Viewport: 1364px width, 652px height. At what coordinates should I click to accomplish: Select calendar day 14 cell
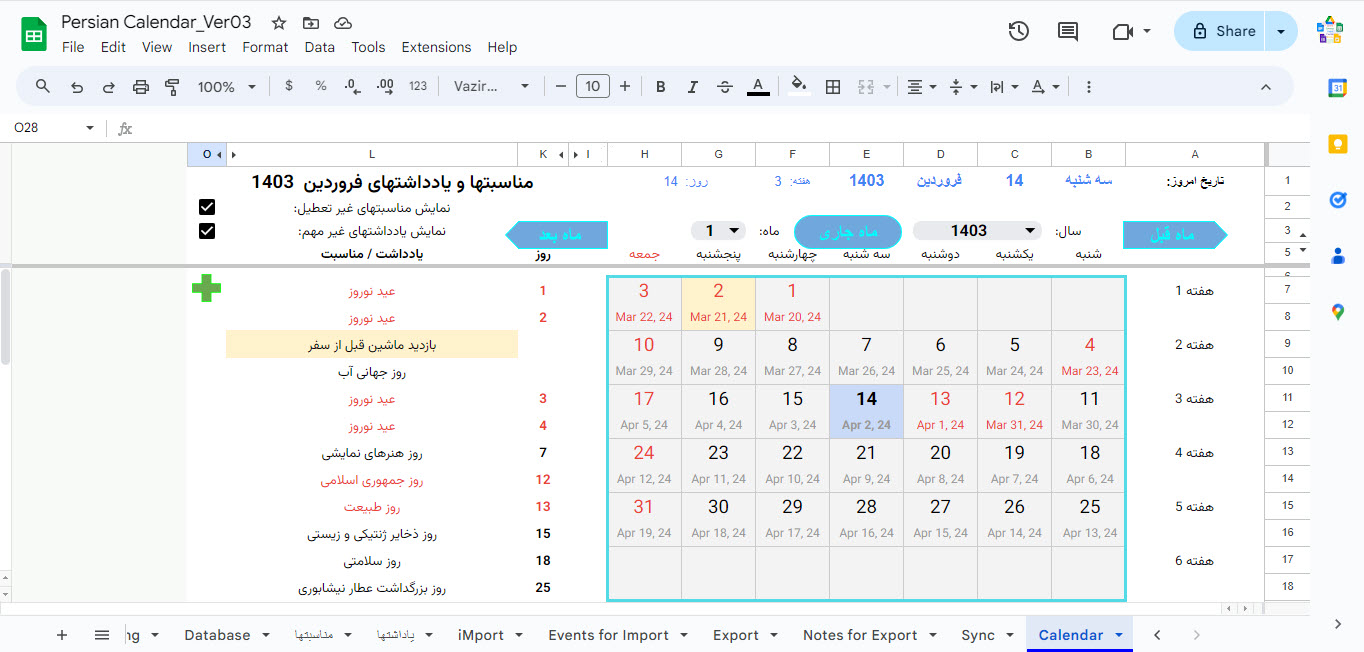[x=866, y=411]
